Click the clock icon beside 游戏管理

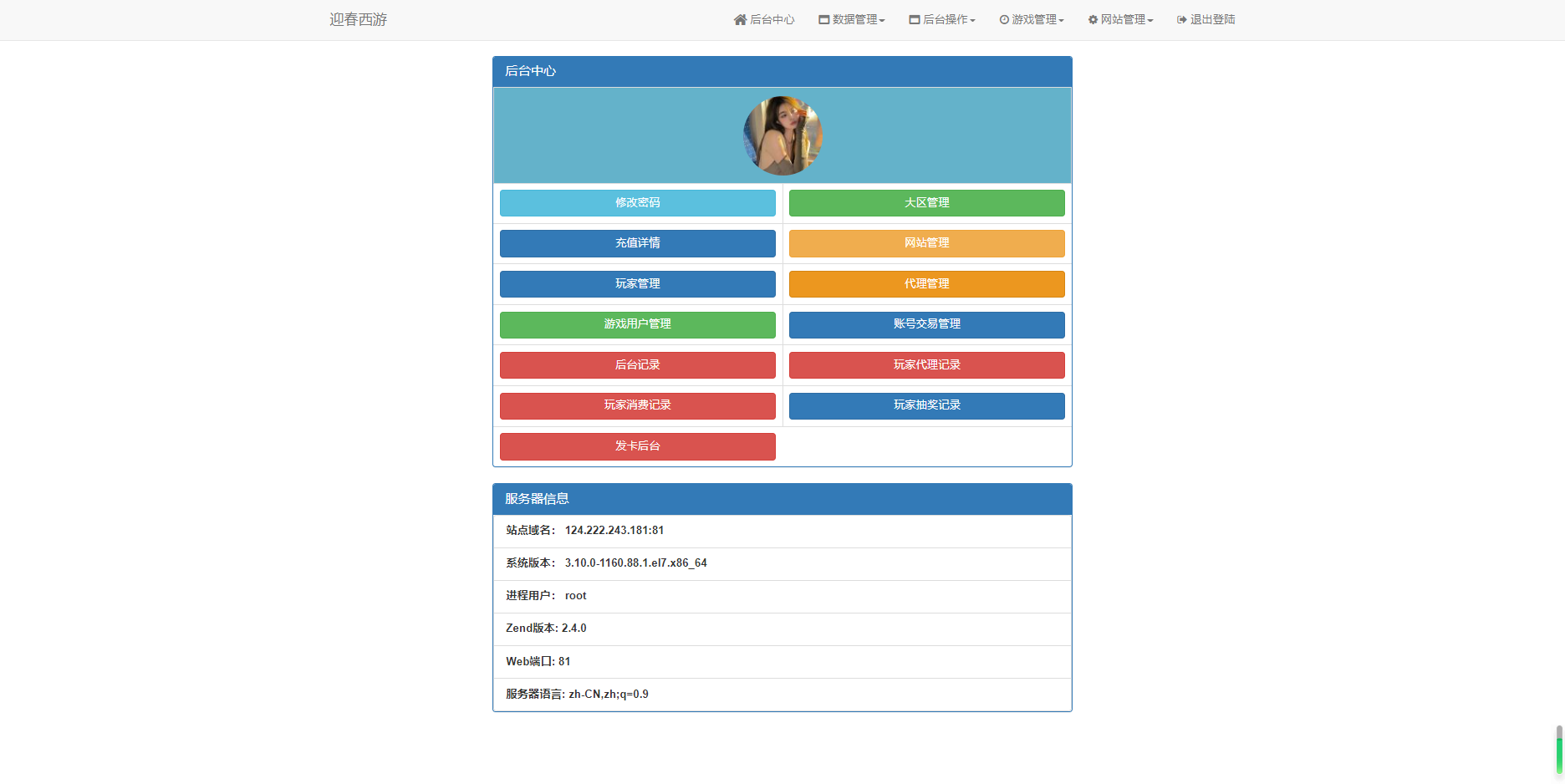coord(1004,19)
